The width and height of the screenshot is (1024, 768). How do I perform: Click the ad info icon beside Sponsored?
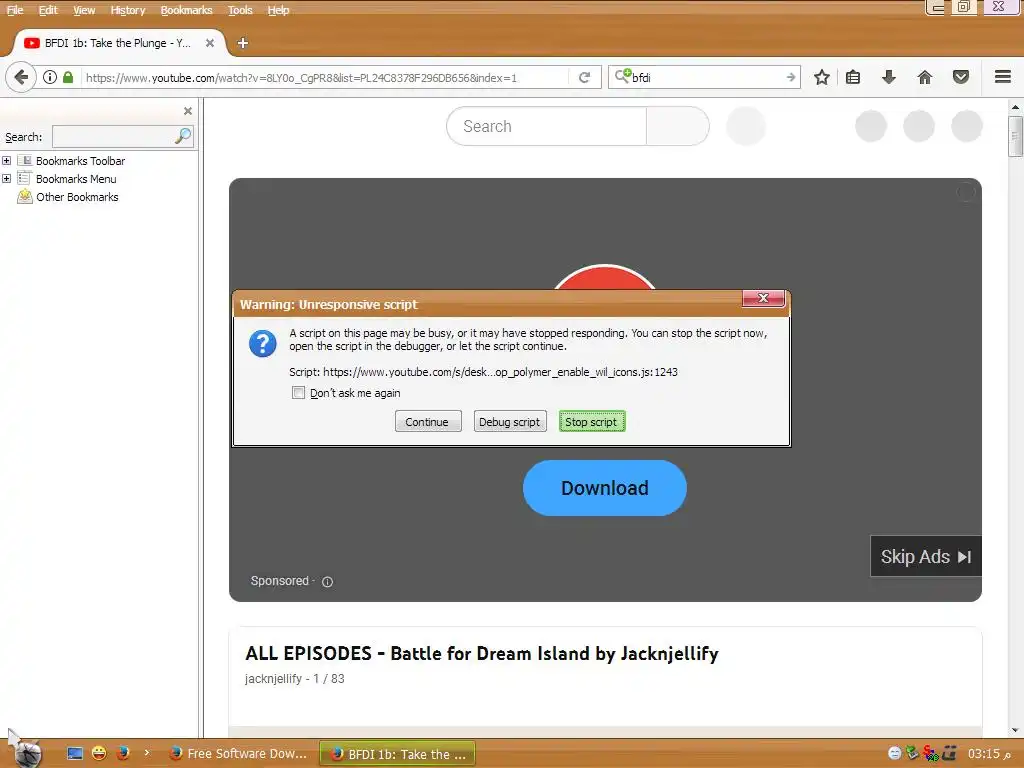click(327, 581)
